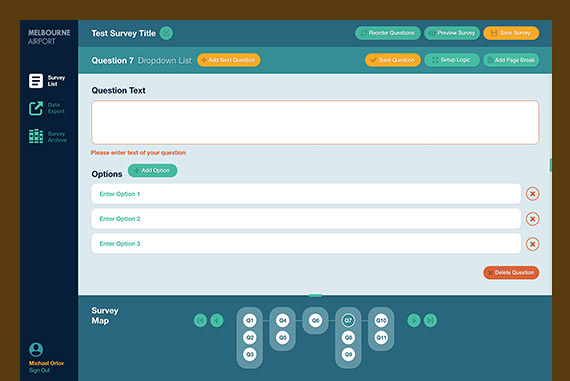This screenshot has width=570, height=381.
Task: Click Add Page Break button
Action: pos(511,60)
